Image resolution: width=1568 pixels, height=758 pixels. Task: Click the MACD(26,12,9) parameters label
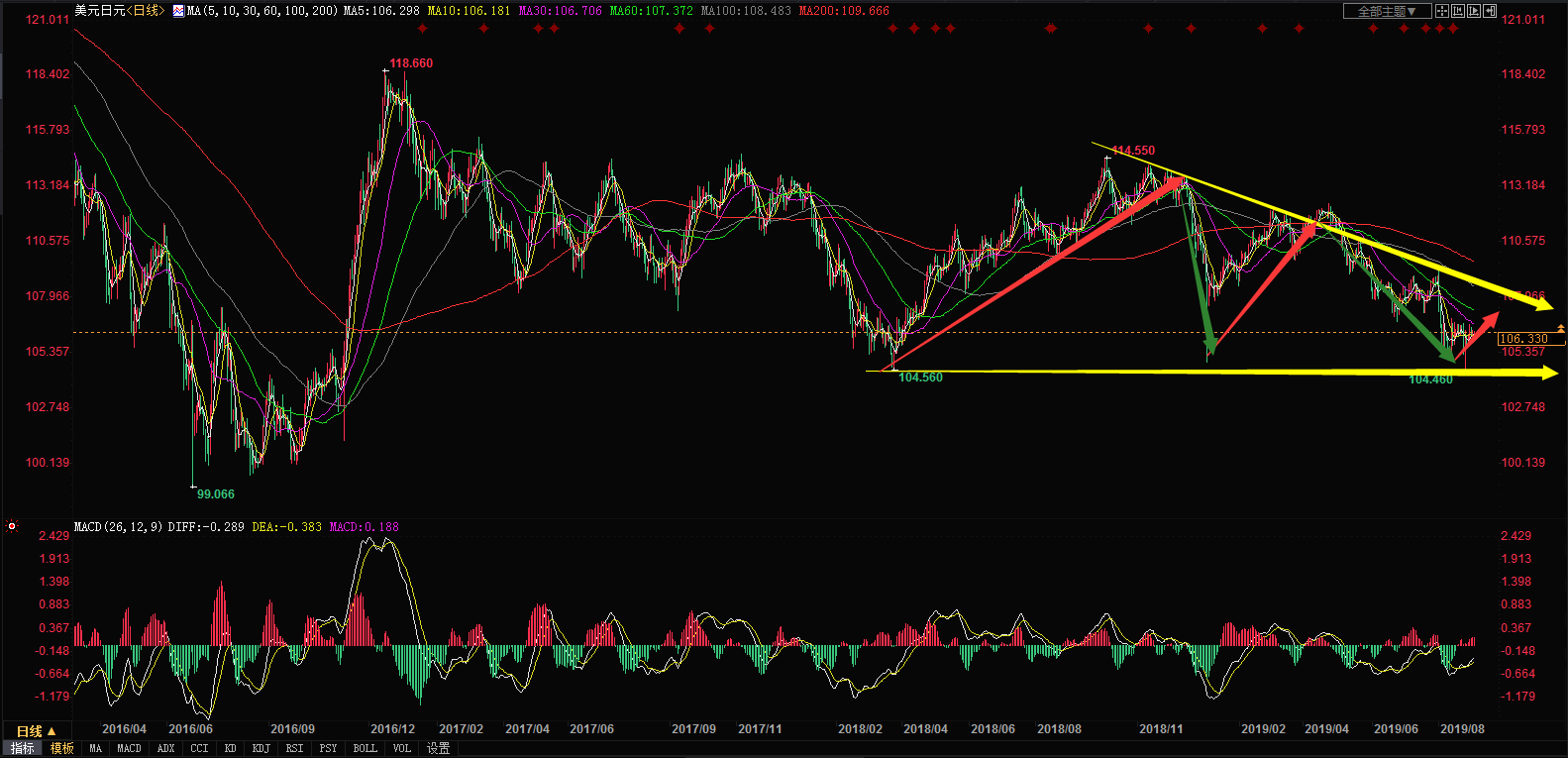pos(119,526)
